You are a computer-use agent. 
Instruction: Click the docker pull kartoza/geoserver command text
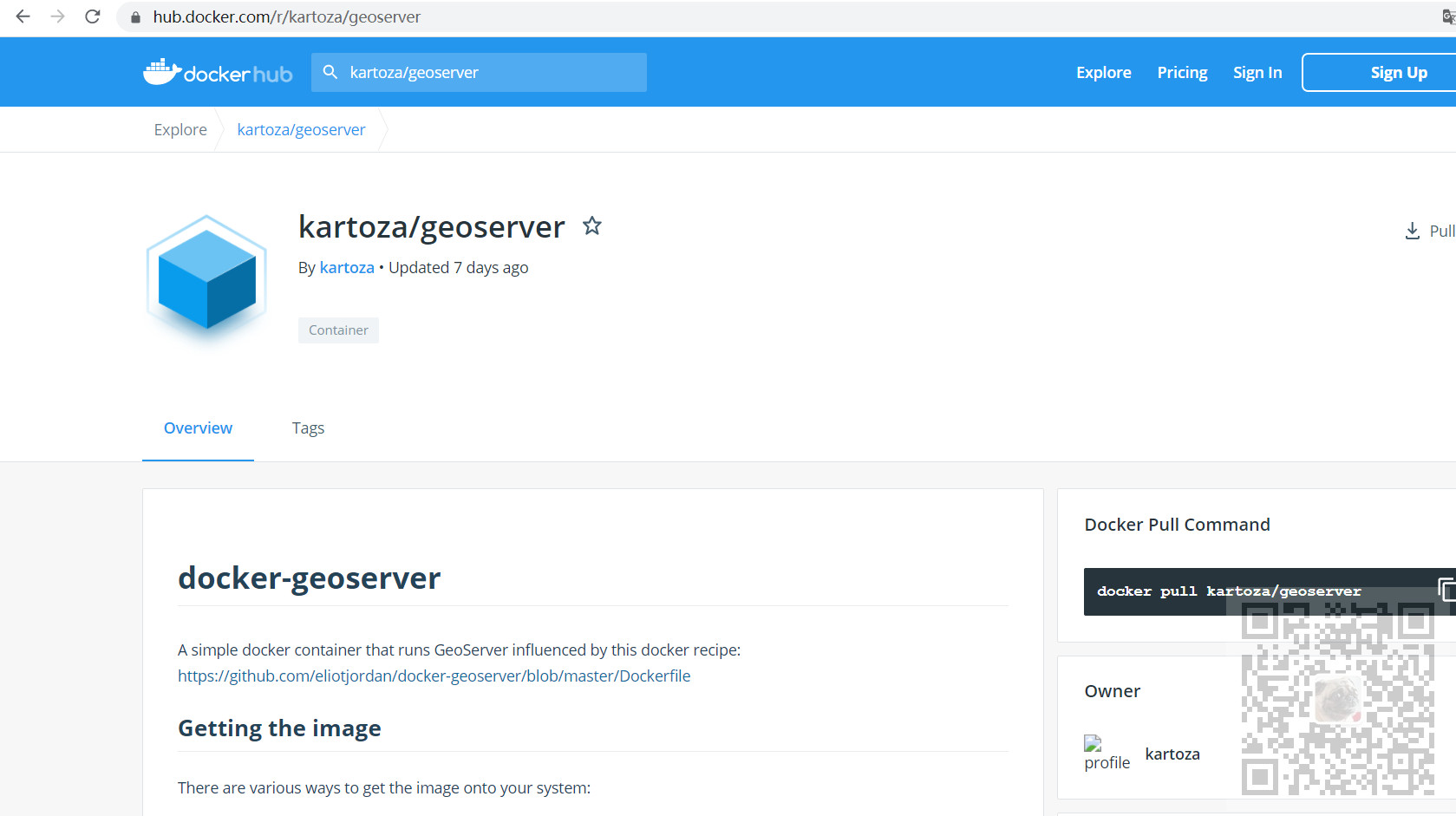click(1229, 591)
